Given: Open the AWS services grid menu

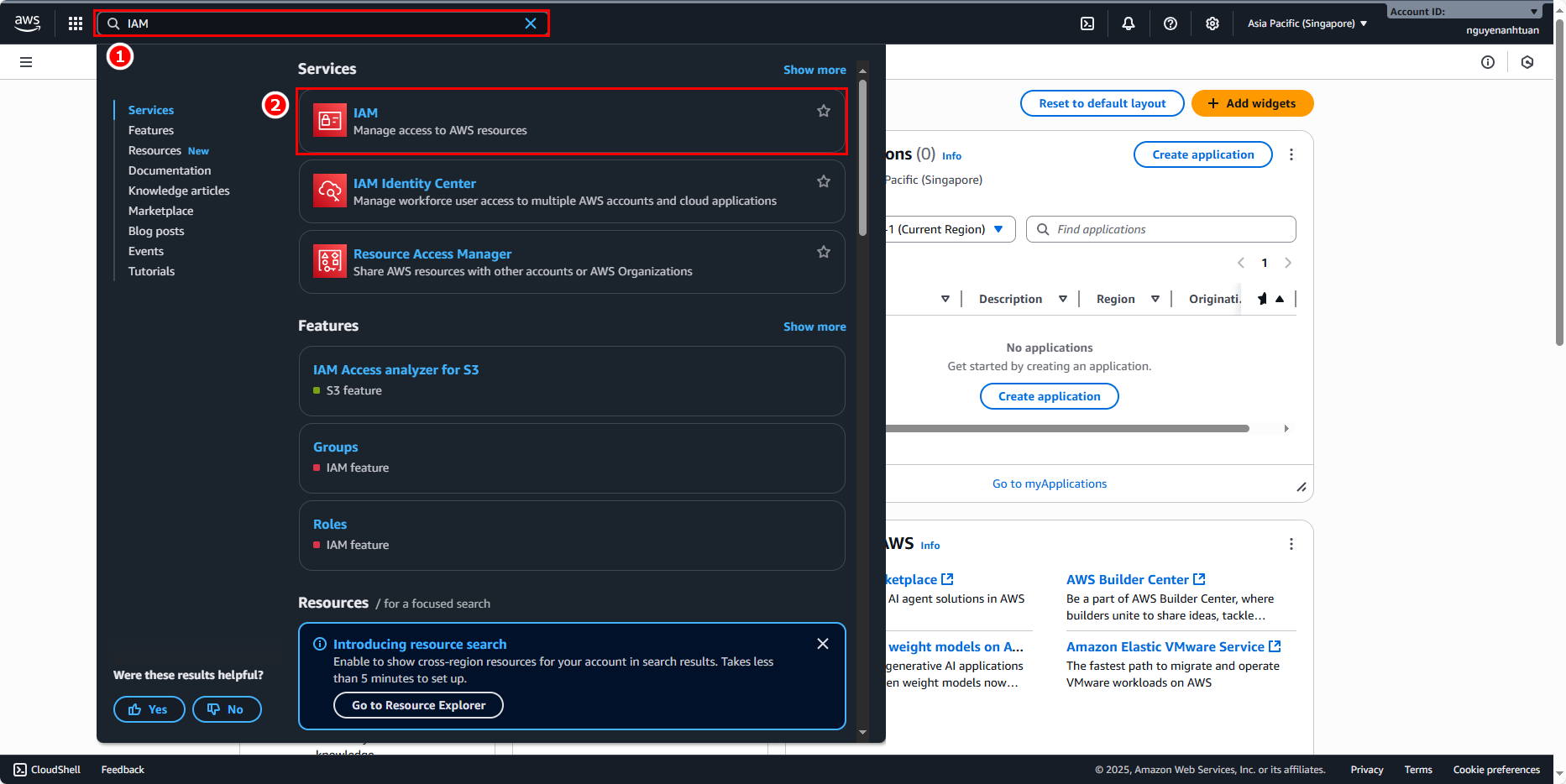Looking at the screenshot, I should pos(76,24).
